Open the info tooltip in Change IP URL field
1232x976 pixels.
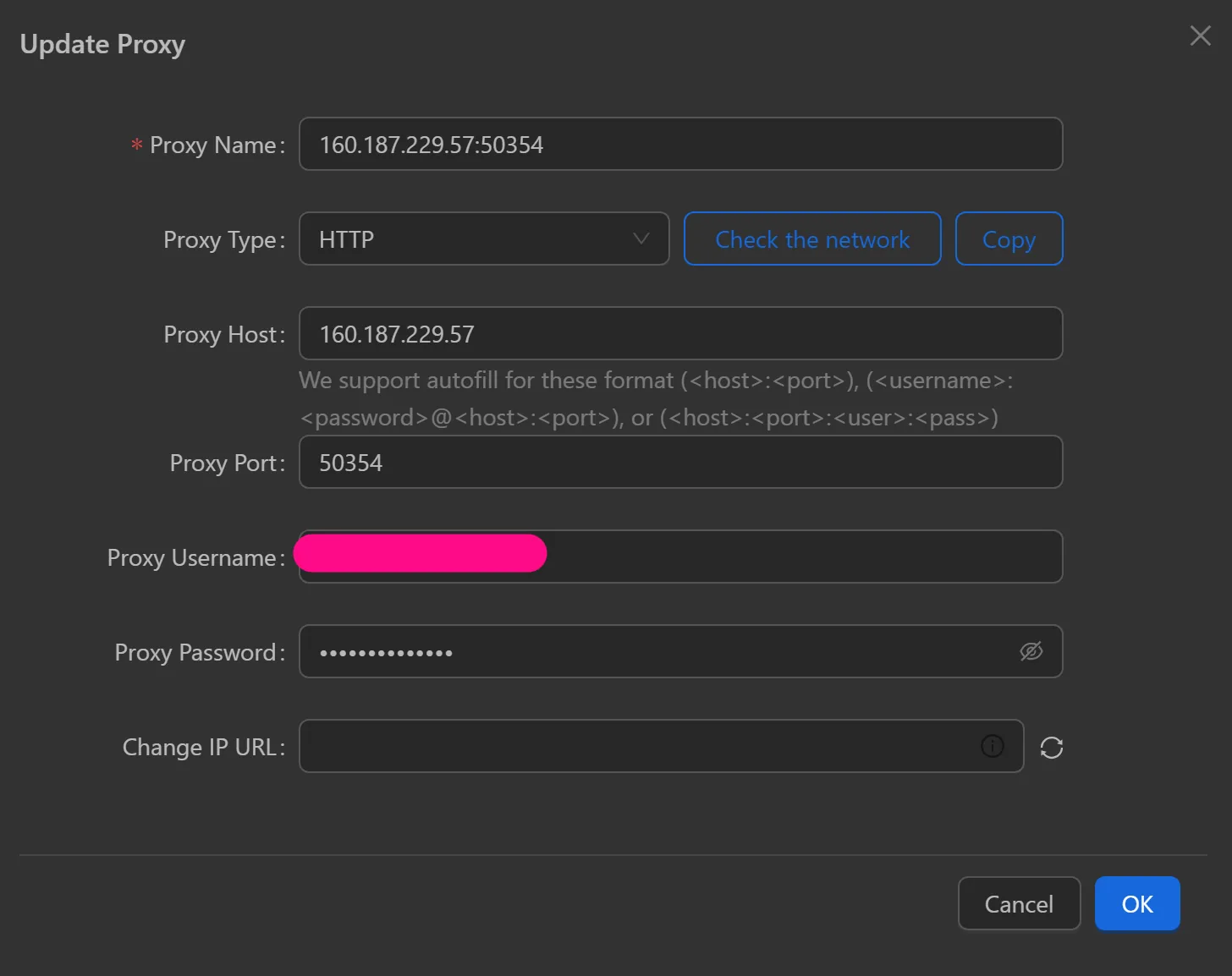coord(993,746)
